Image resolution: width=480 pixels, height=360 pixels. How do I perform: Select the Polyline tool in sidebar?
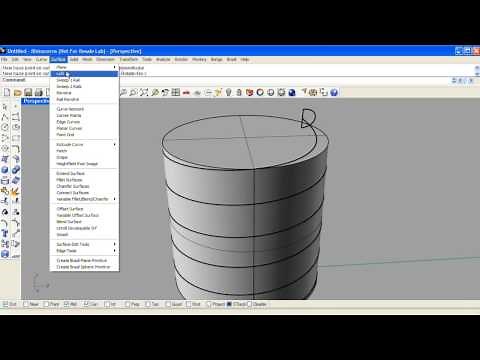[x=5, y=117]
